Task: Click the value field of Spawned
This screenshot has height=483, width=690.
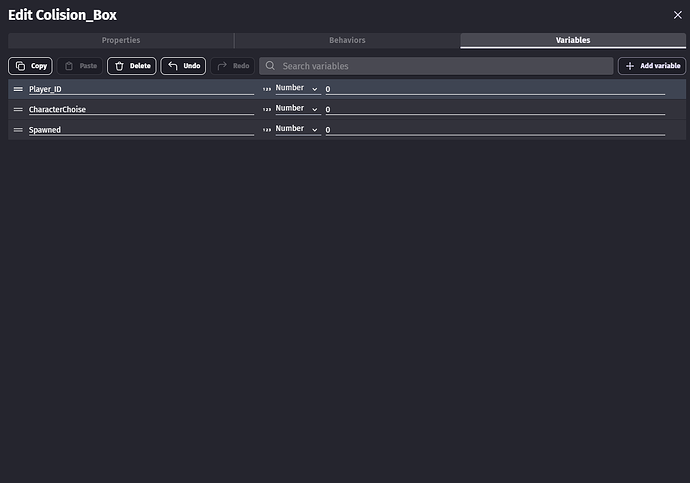Action: click(495, 129)
